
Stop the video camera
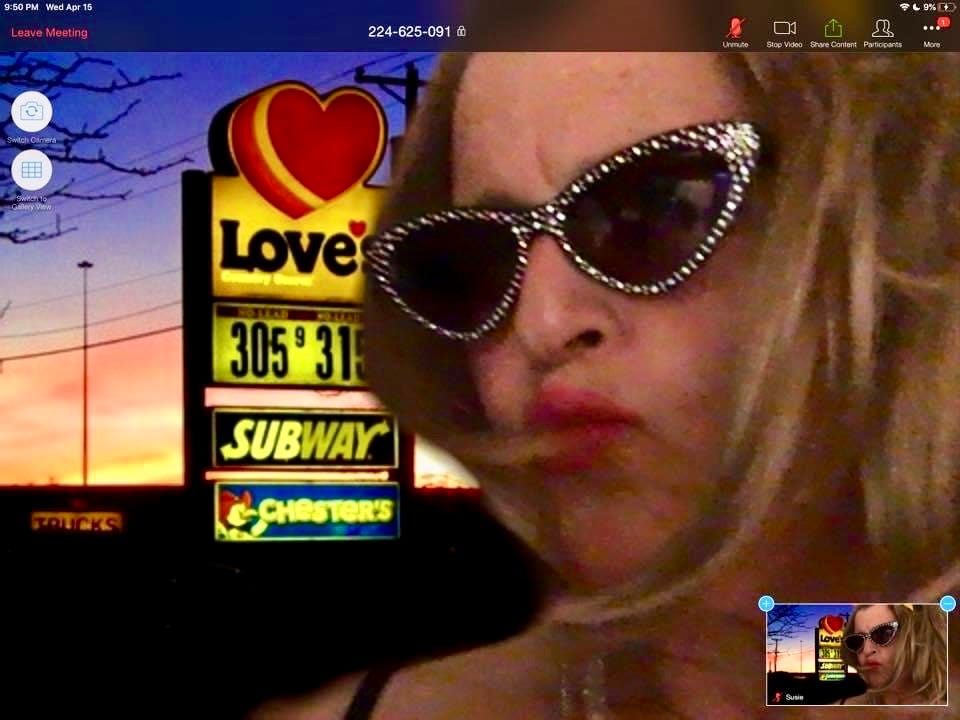click(x=784, y=33)
